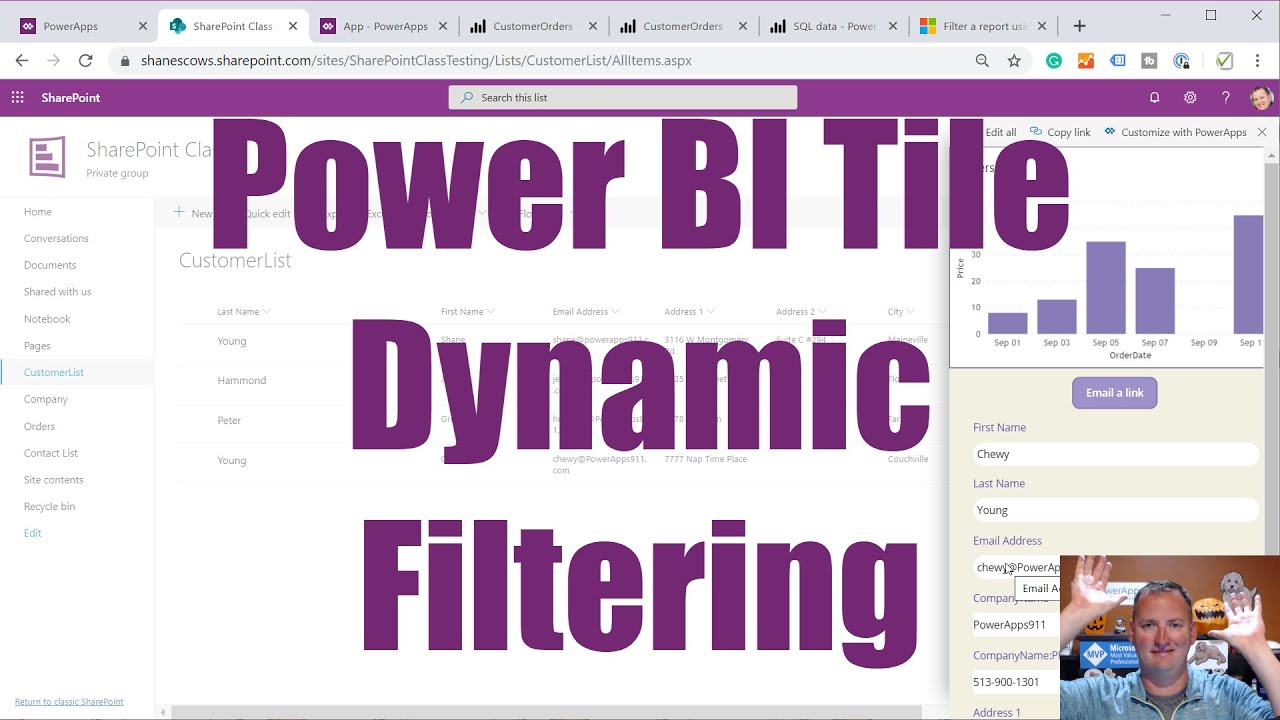Click the First Name field showing Chewy

pos(1115,454)
